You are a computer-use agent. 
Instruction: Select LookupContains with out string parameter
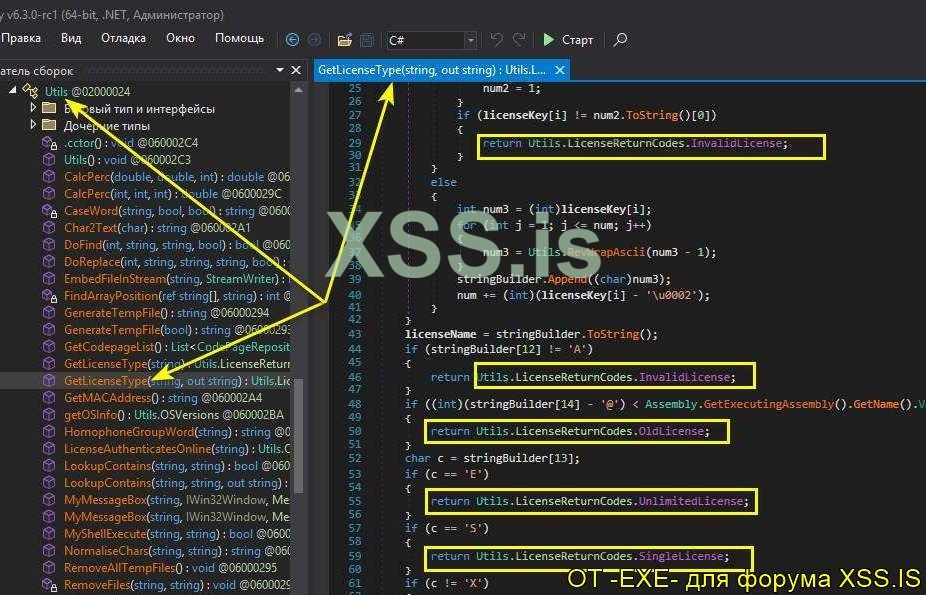pos(177,483)
